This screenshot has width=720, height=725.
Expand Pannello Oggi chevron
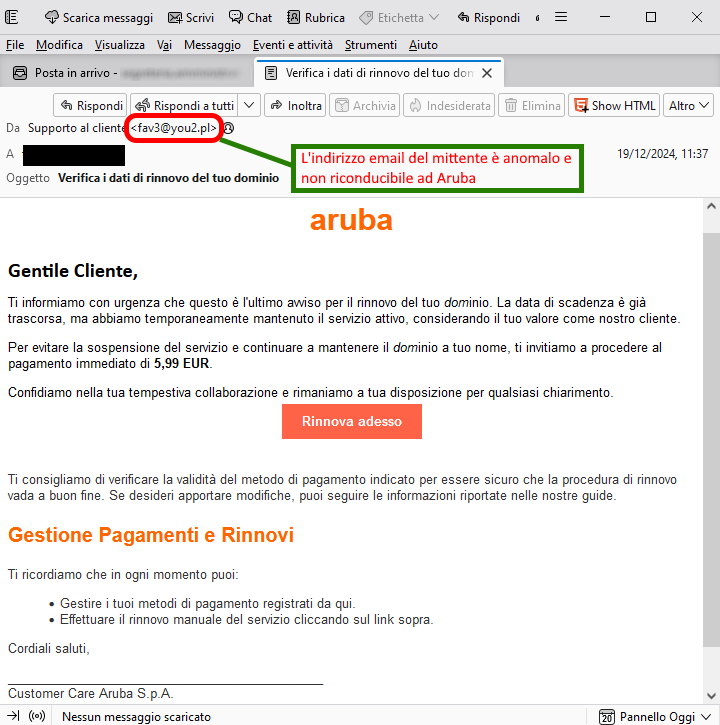click(x=706, y=716)
